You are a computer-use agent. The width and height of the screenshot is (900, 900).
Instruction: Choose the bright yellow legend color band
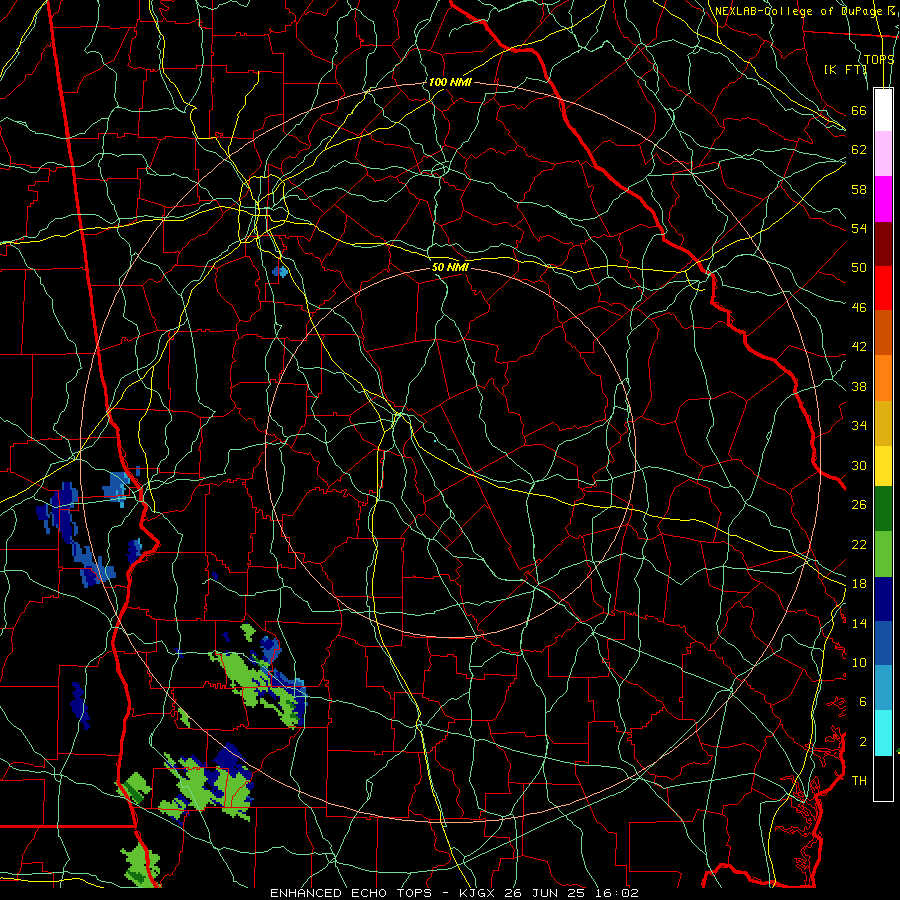point(883,465)
